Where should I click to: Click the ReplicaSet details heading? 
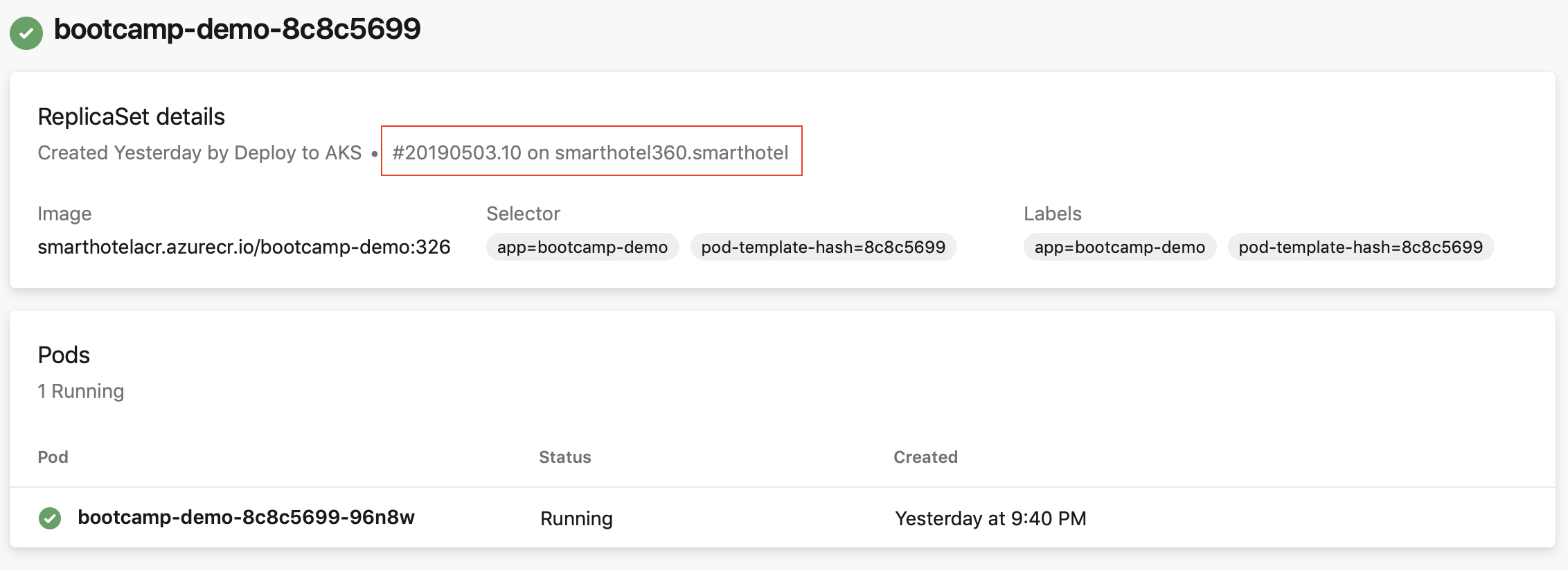tap(132, 116)
